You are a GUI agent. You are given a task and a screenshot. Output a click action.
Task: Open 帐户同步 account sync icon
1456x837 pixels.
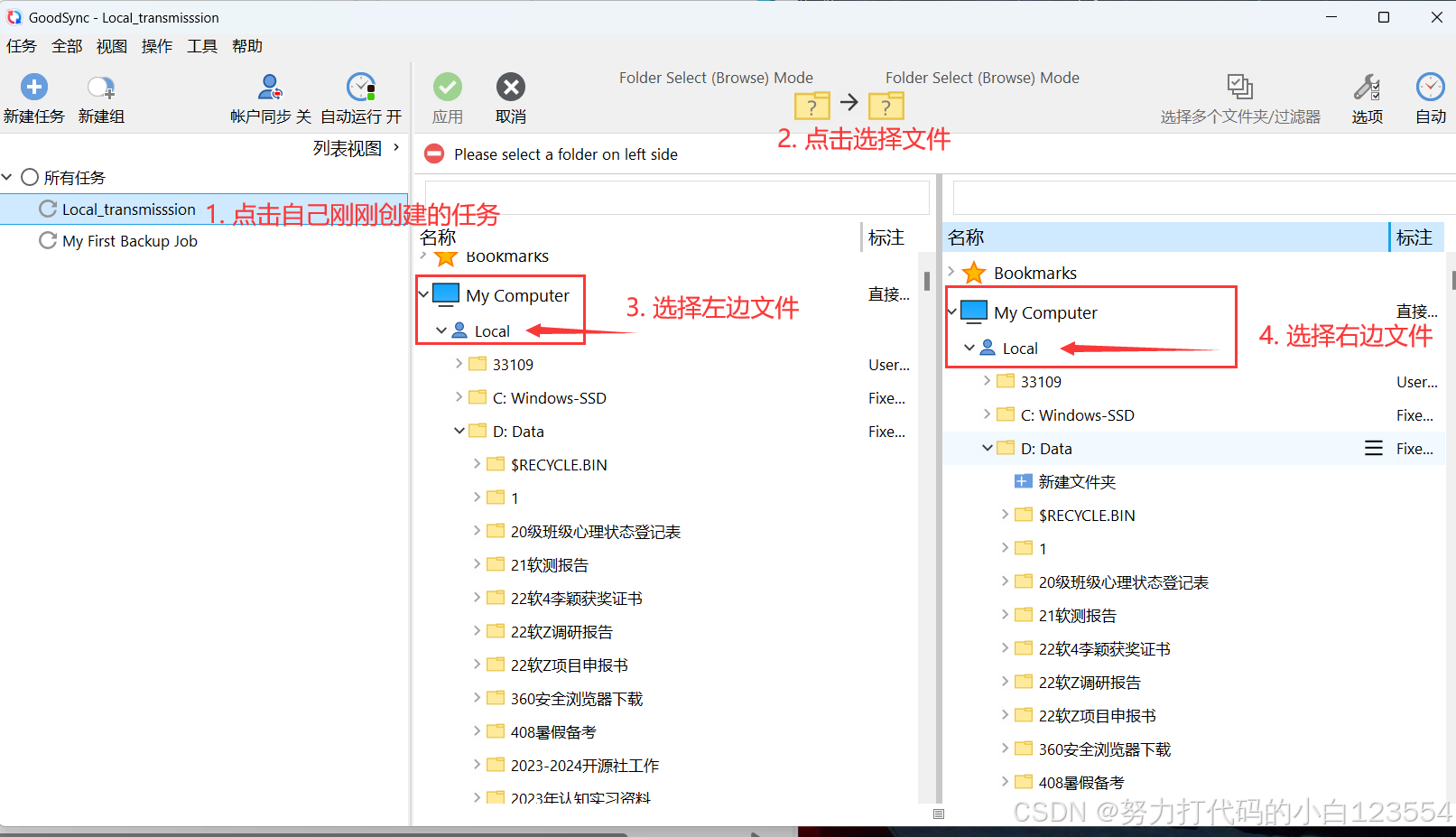[270, 87]
